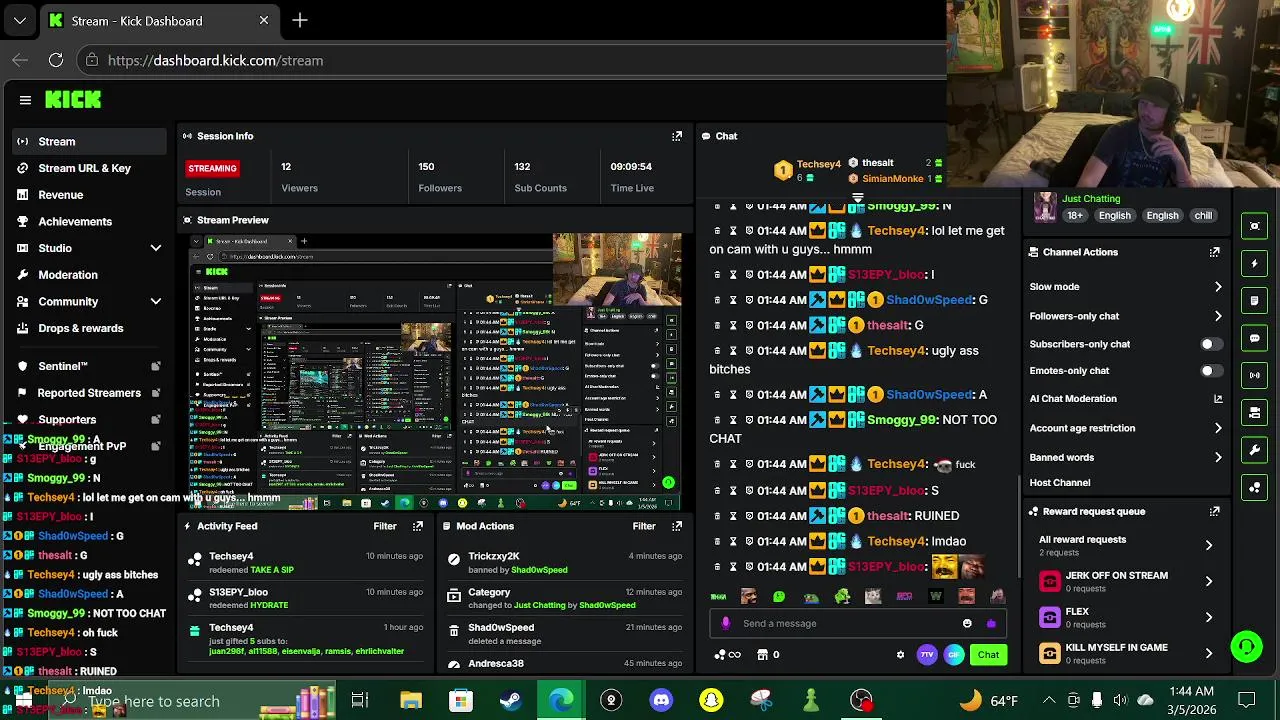Click the browser address bar
This screenshot has height=720, width=1280.
pyautogui.click(x=510, y=60)
